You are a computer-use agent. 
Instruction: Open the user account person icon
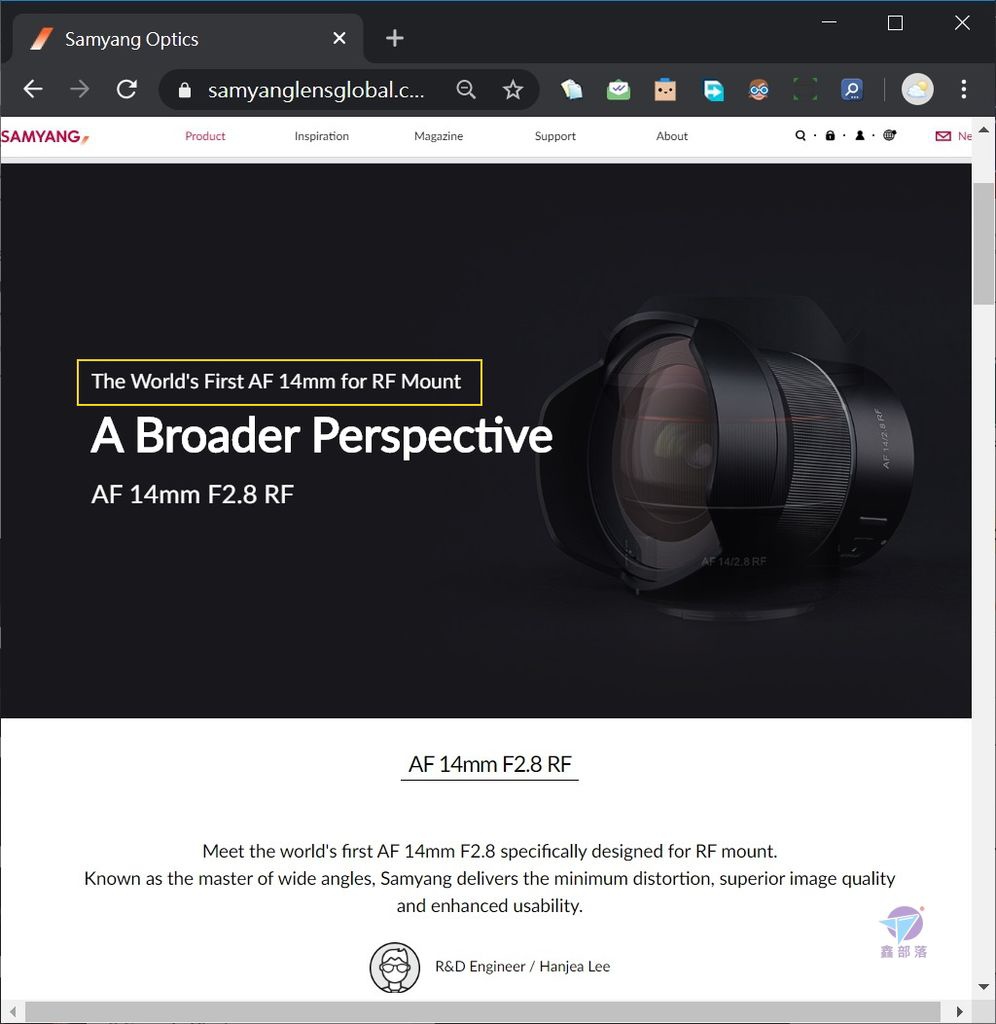click(859, 136)
